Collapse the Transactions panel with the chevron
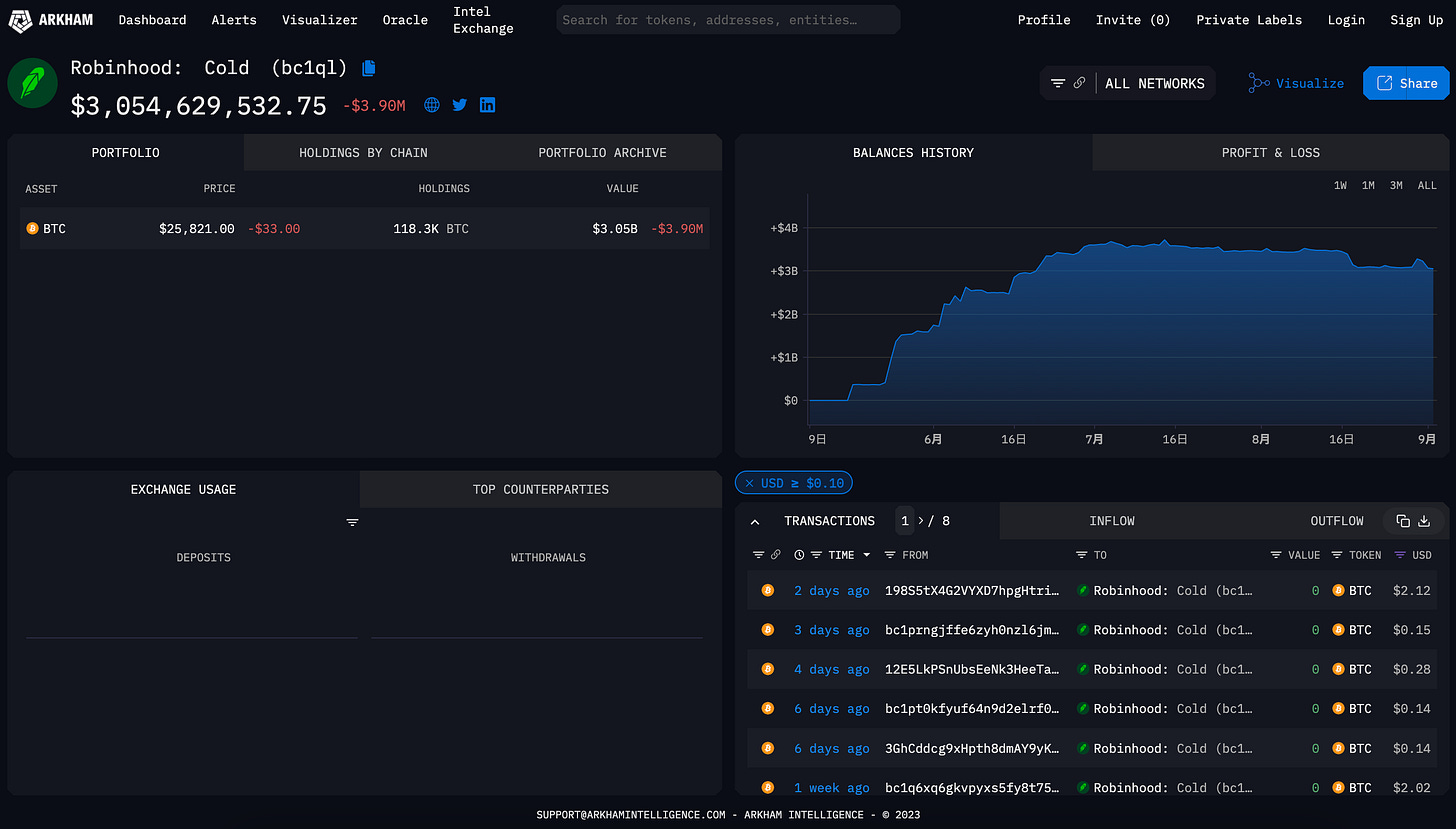 (755, 522)
